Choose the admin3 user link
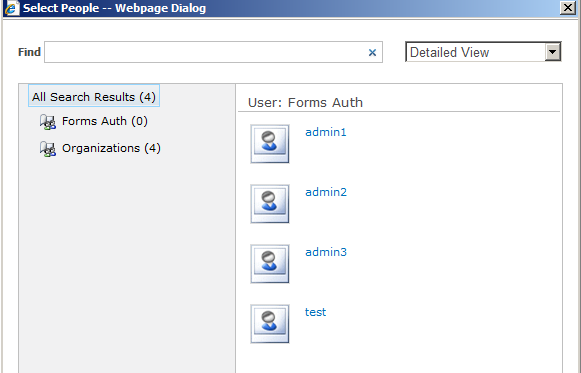581x373 pixels. tap(326, 252)
